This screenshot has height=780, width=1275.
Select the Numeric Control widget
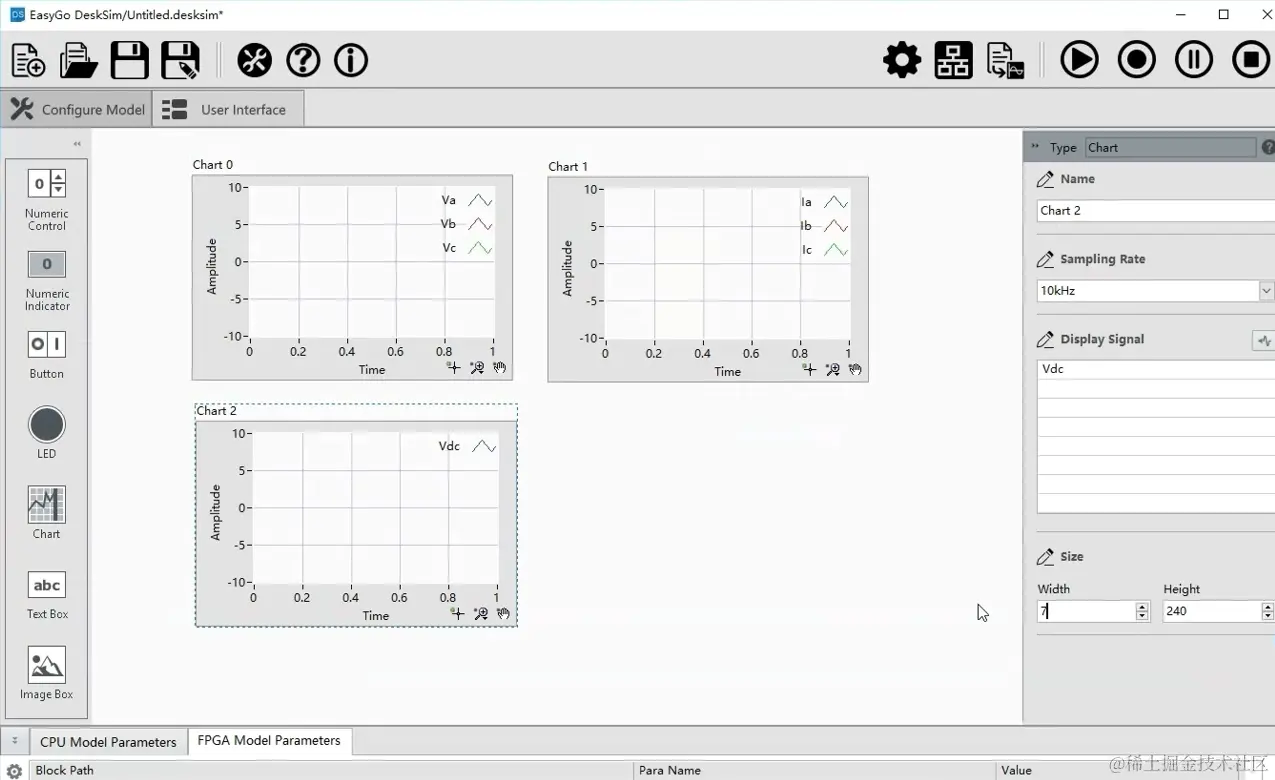click(x=46, y=200)
